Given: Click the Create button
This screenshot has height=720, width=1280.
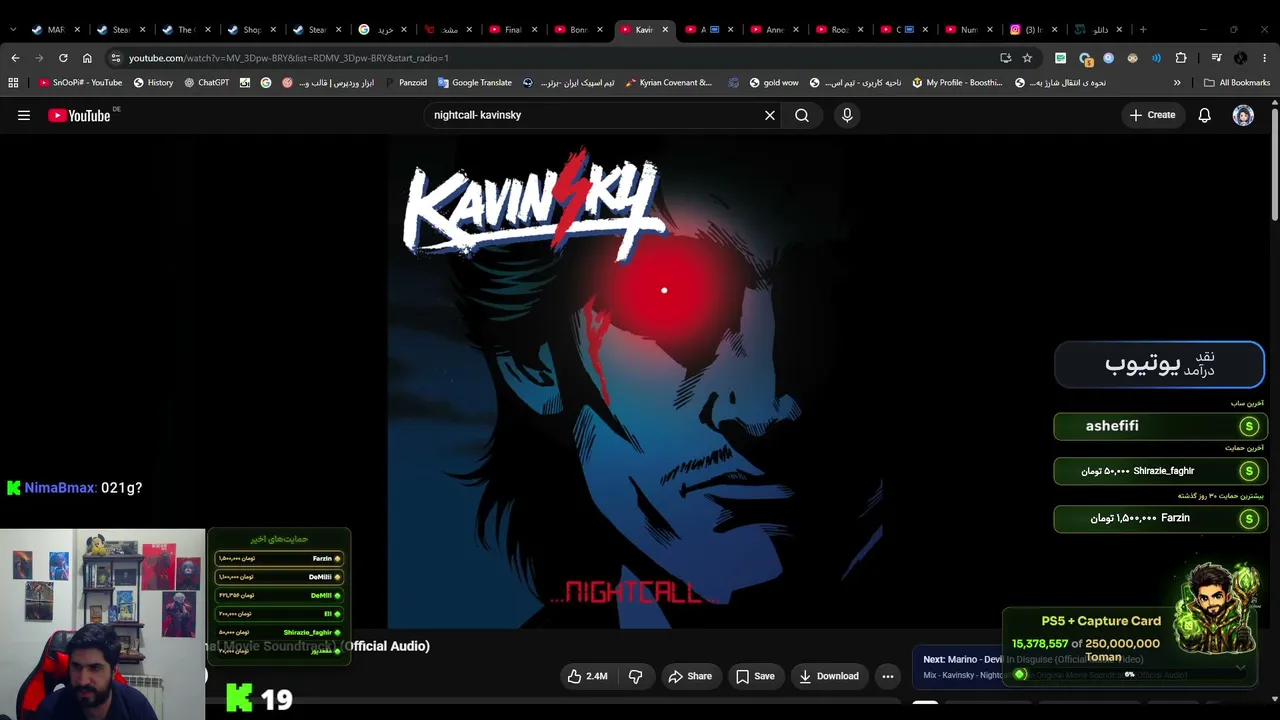Looking at the screenshot, I should (1152, 115).
